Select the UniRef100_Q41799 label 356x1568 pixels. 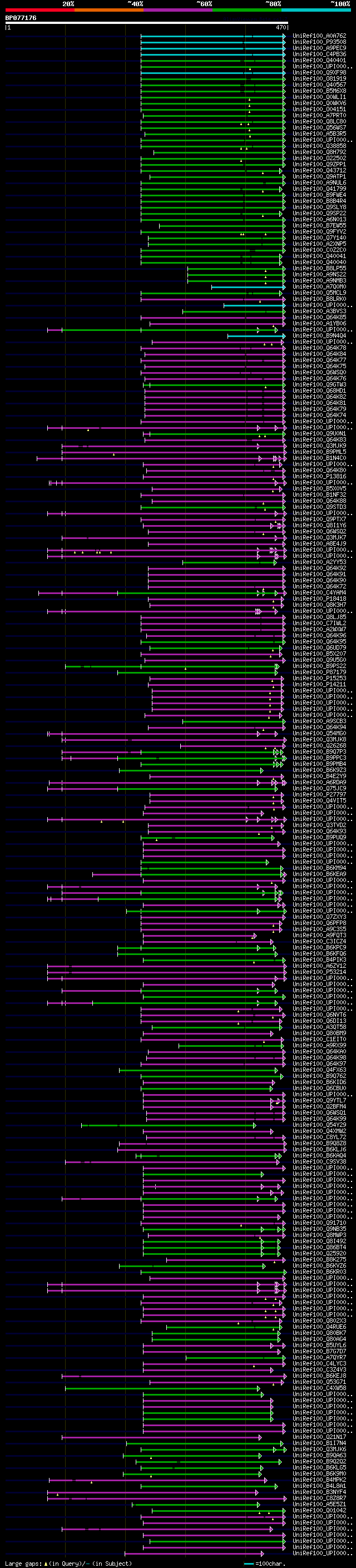319,189
